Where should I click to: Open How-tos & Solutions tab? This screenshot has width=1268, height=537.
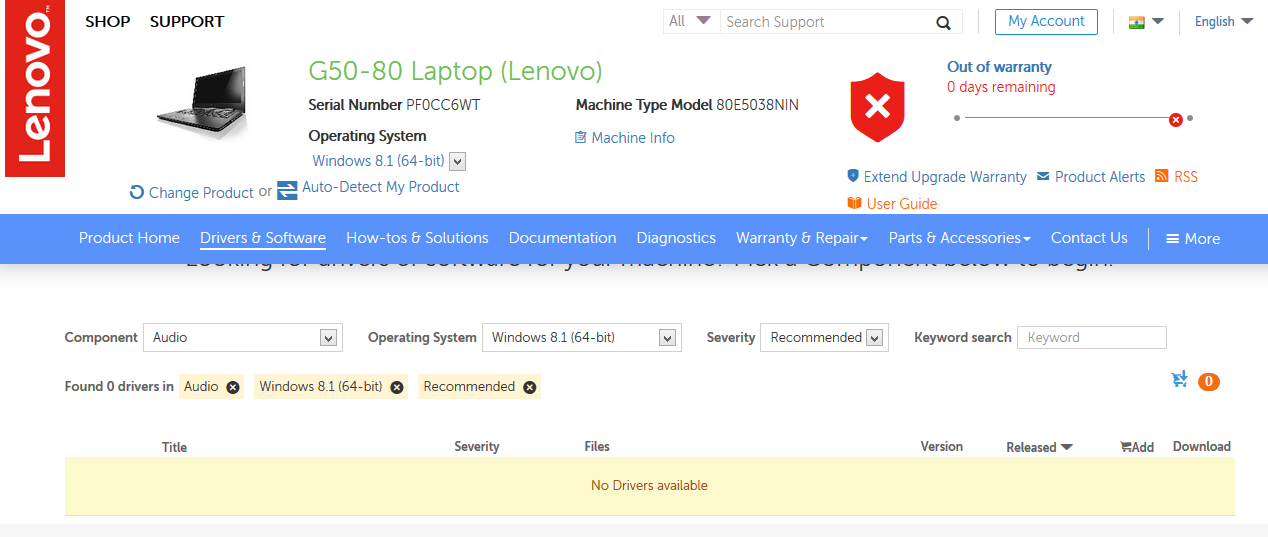tap(417, 238)
